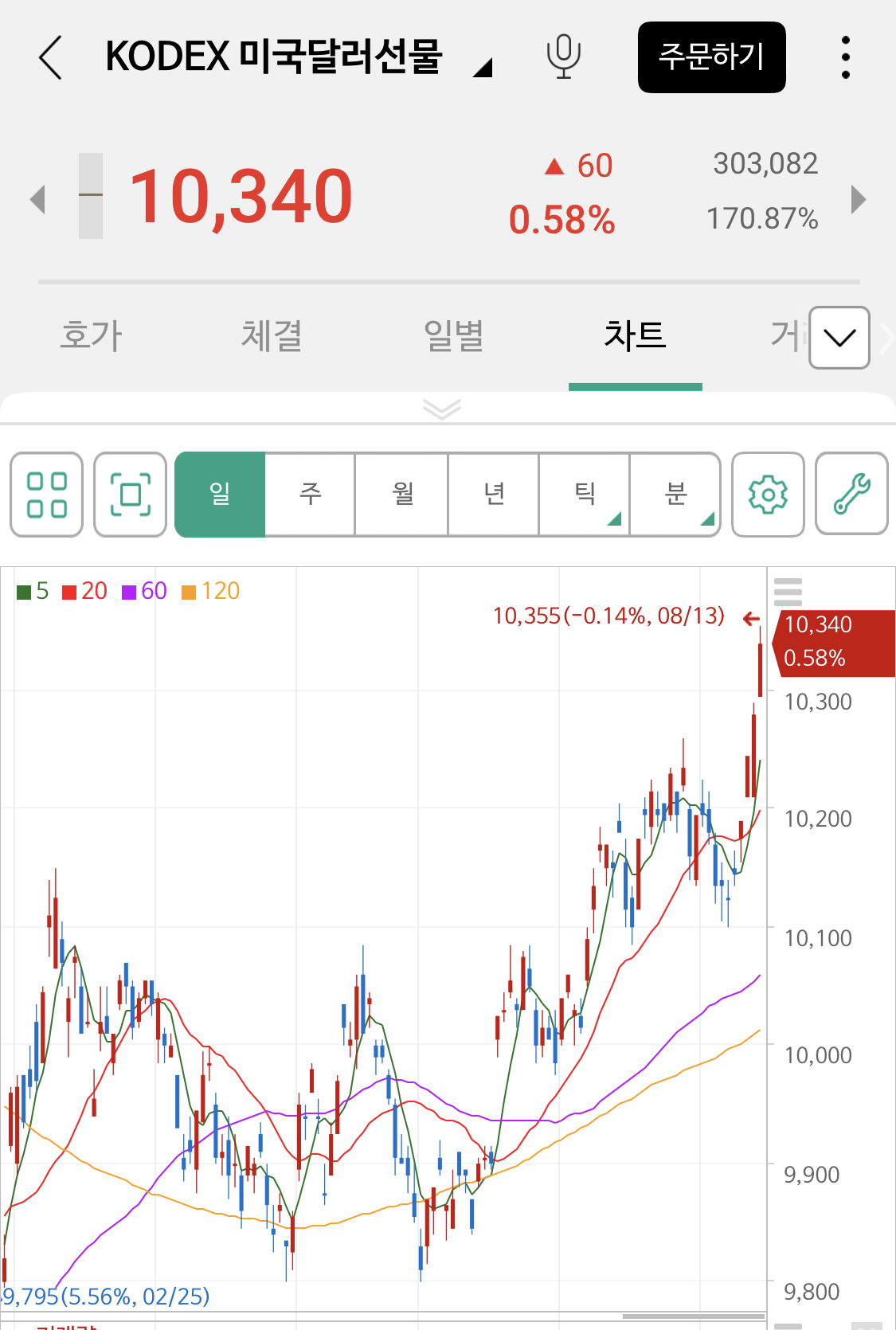Tap the 10,200 axis label
This screenshot has width=896, height=1330.
[818, 819]
